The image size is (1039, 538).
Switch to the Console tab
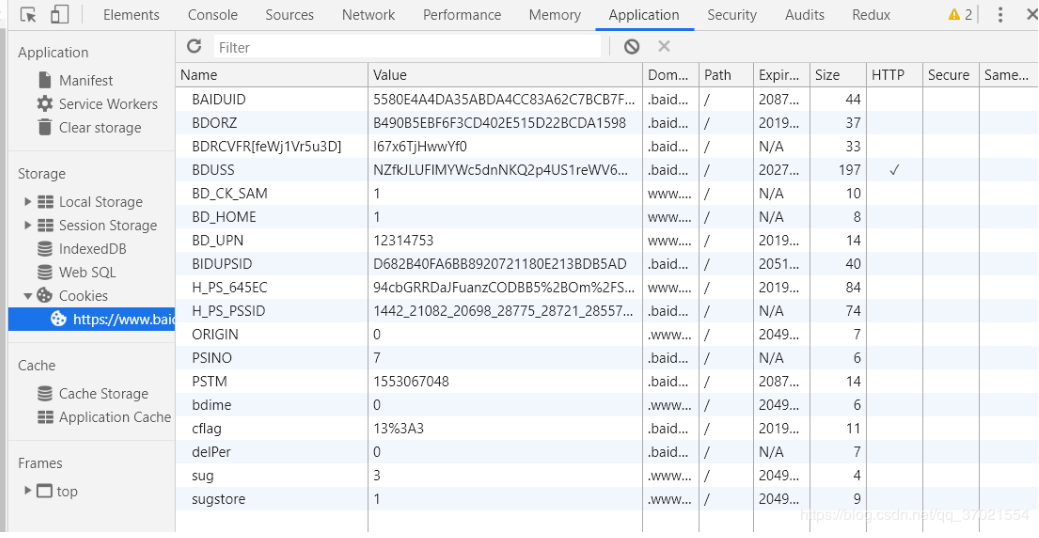point(213,15)
